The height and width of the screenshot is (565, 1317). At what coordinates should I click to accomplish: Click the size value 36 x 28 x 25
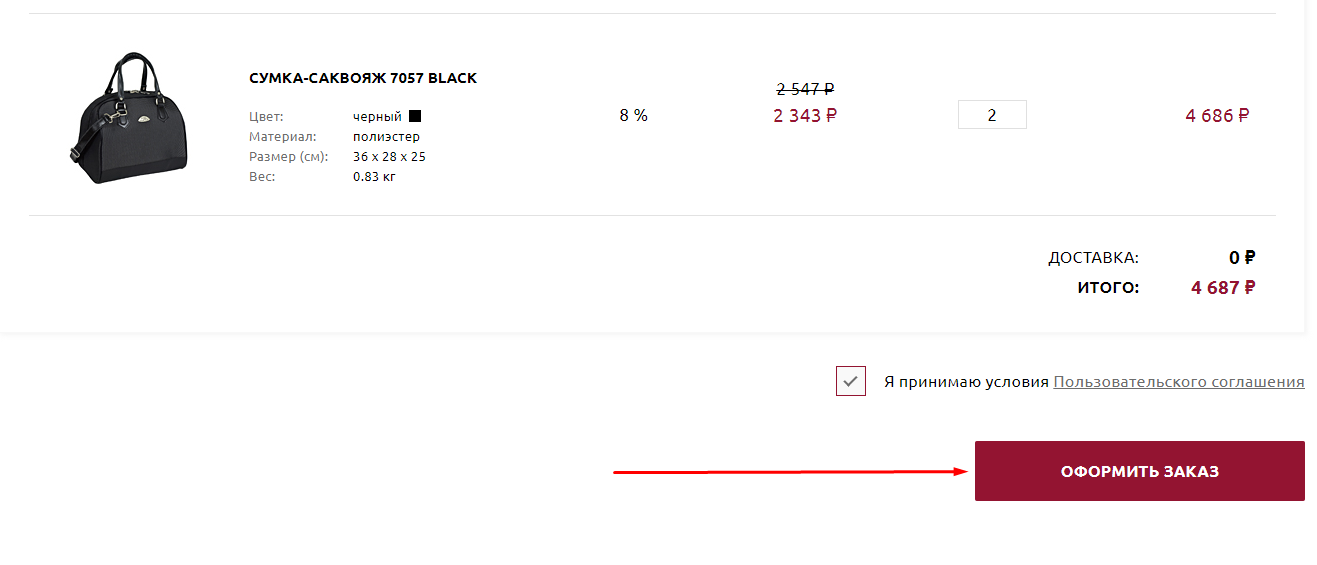pos(389,156)
